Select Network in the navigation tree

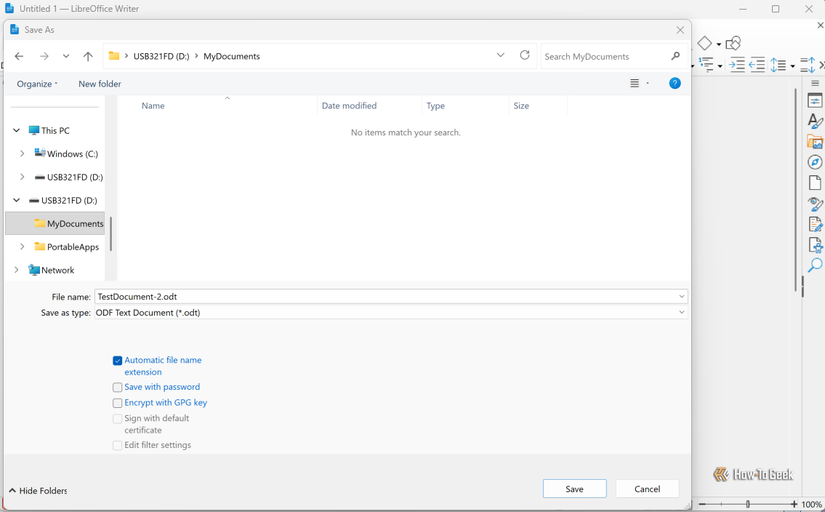(57, 270)
